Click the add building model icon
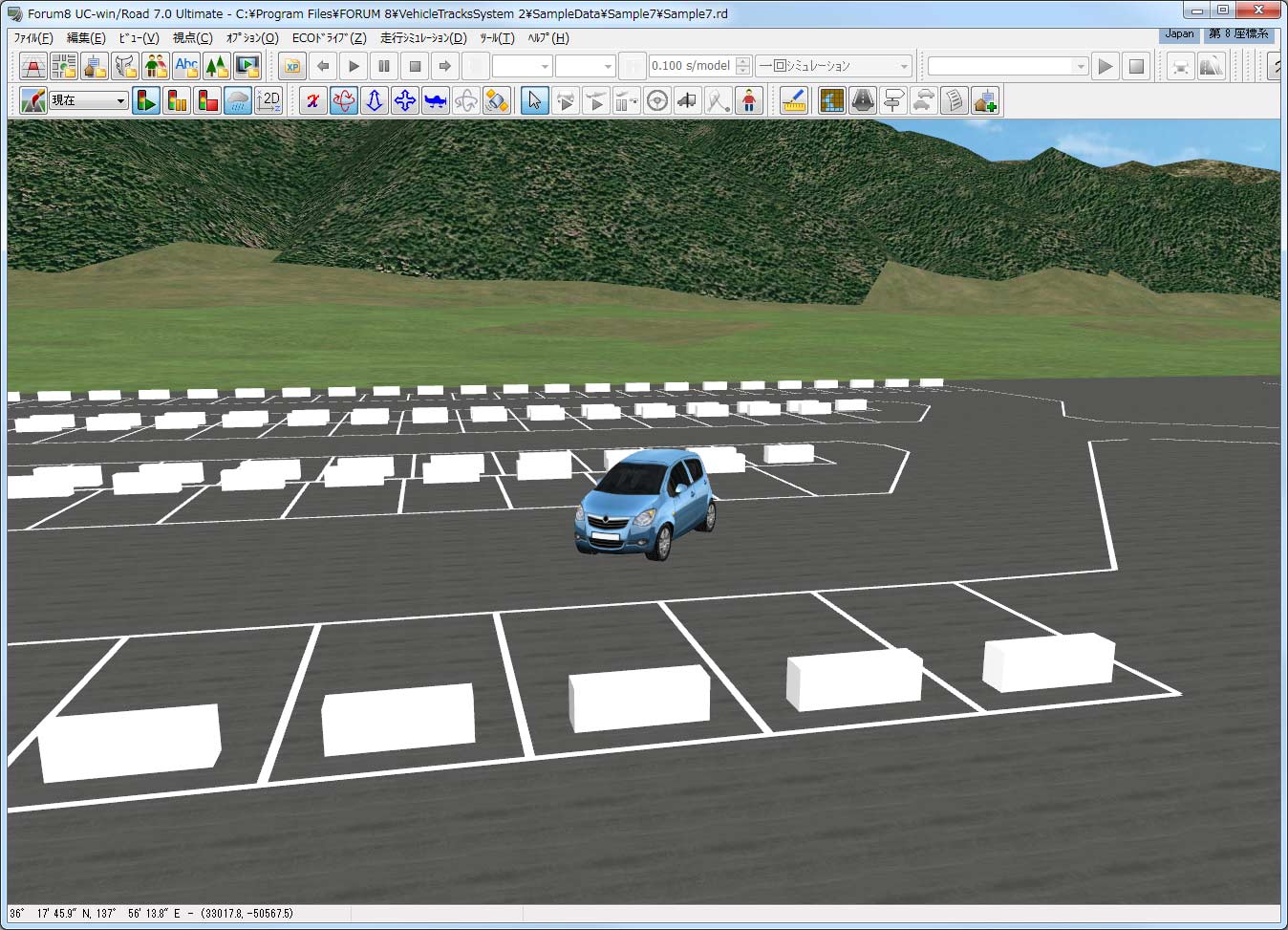Image resolution: width=1288 pixels, height=930 pixels. coord(985,100)
